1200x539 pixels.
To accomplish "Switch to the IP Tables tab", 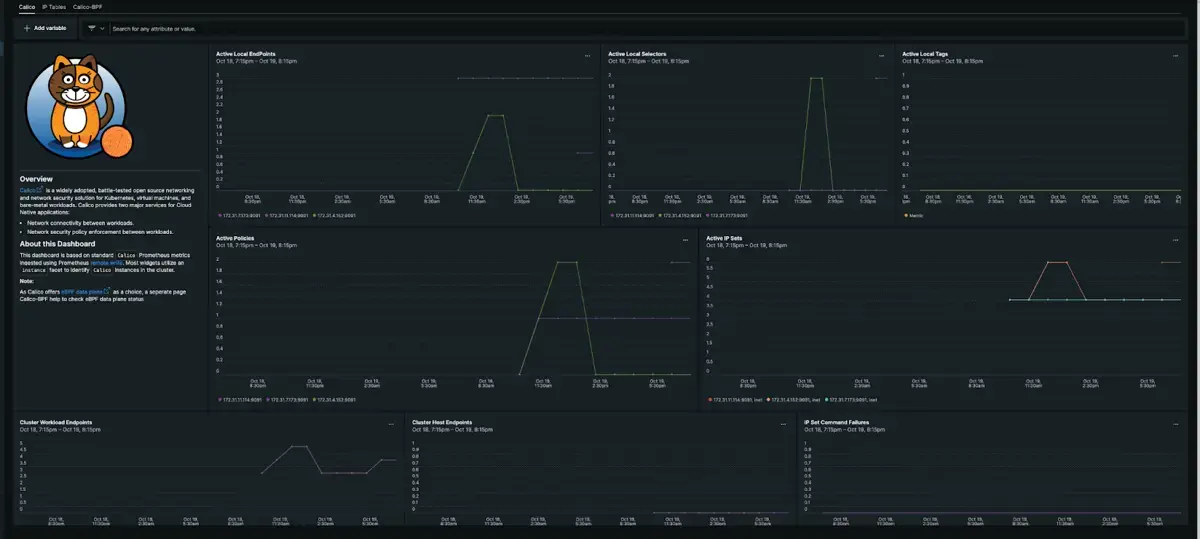I will coord(54,7).
